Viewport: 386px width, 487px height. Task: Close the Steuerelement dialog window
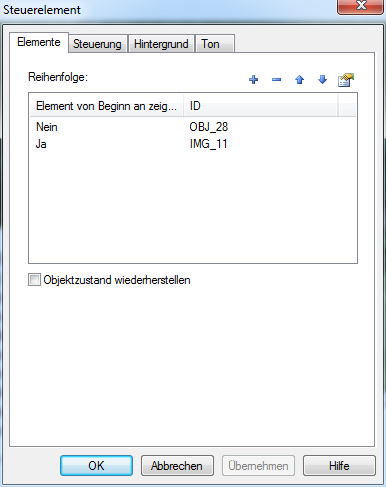(x=361, y=6)
